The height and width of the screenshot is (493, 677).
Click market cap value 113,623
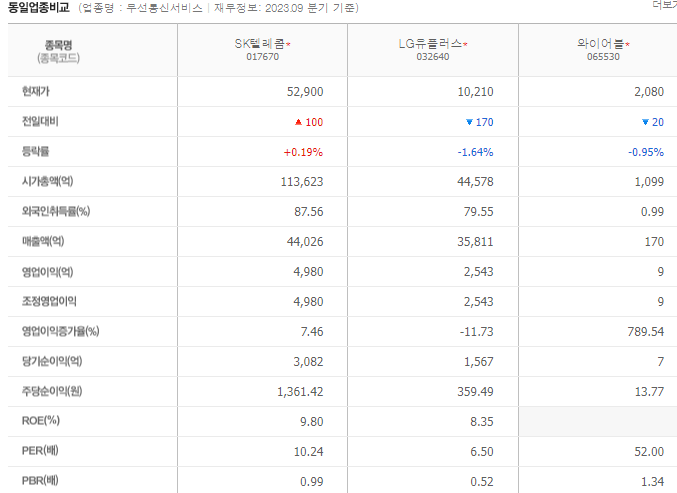click(x=302, y=182)
